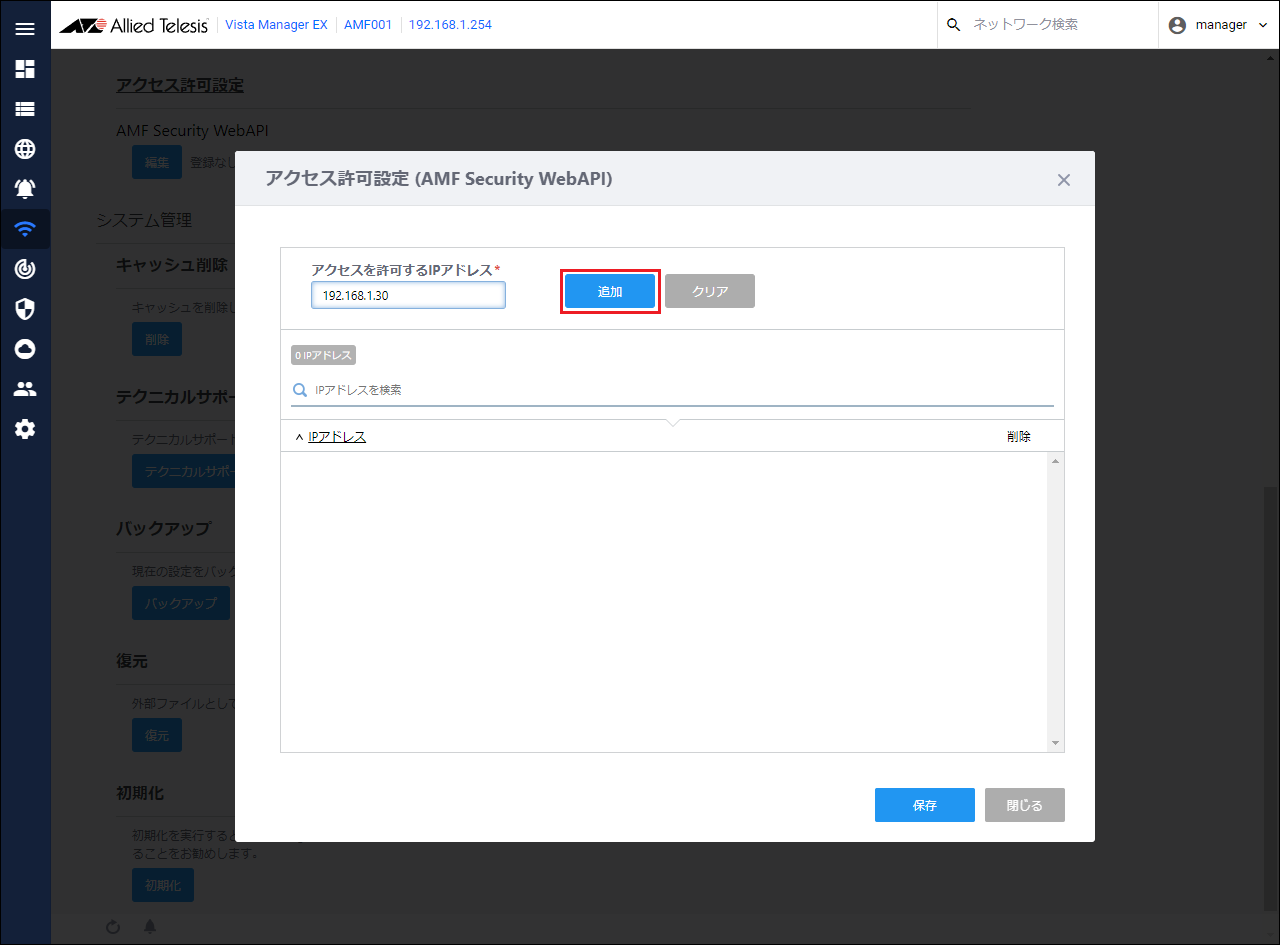Open the AMF001 breadcrumb link
Image resolution: width=1280 pixels, height=945 pixels.
[368, 25]
